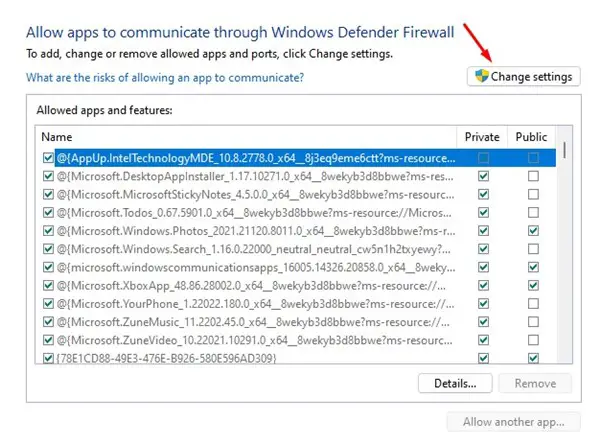600x444 pixels.
Task: Toggle Public checkbox for AppUp.IntelTechnologyMDE
Action: tap(533, 158)
